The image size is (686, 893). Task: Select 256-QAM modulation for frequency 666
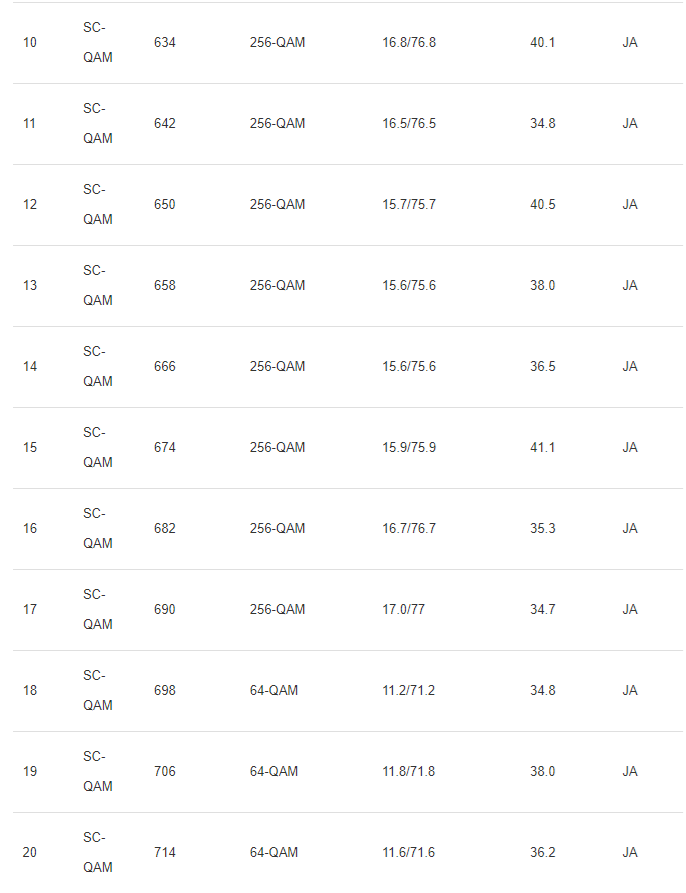tap(277, 367)
